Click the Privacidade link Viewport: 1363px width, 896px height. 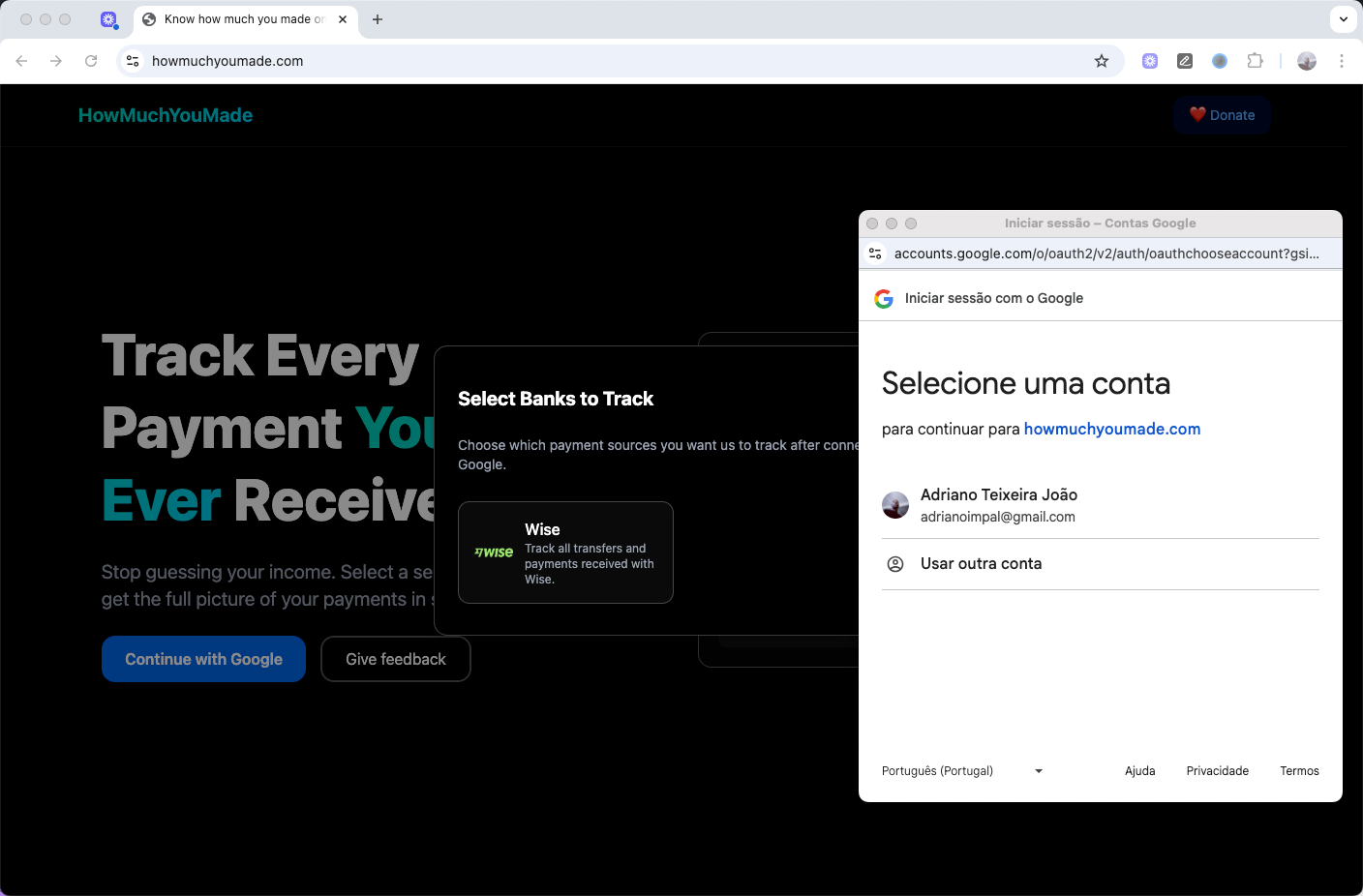[x=1218, y=771]
